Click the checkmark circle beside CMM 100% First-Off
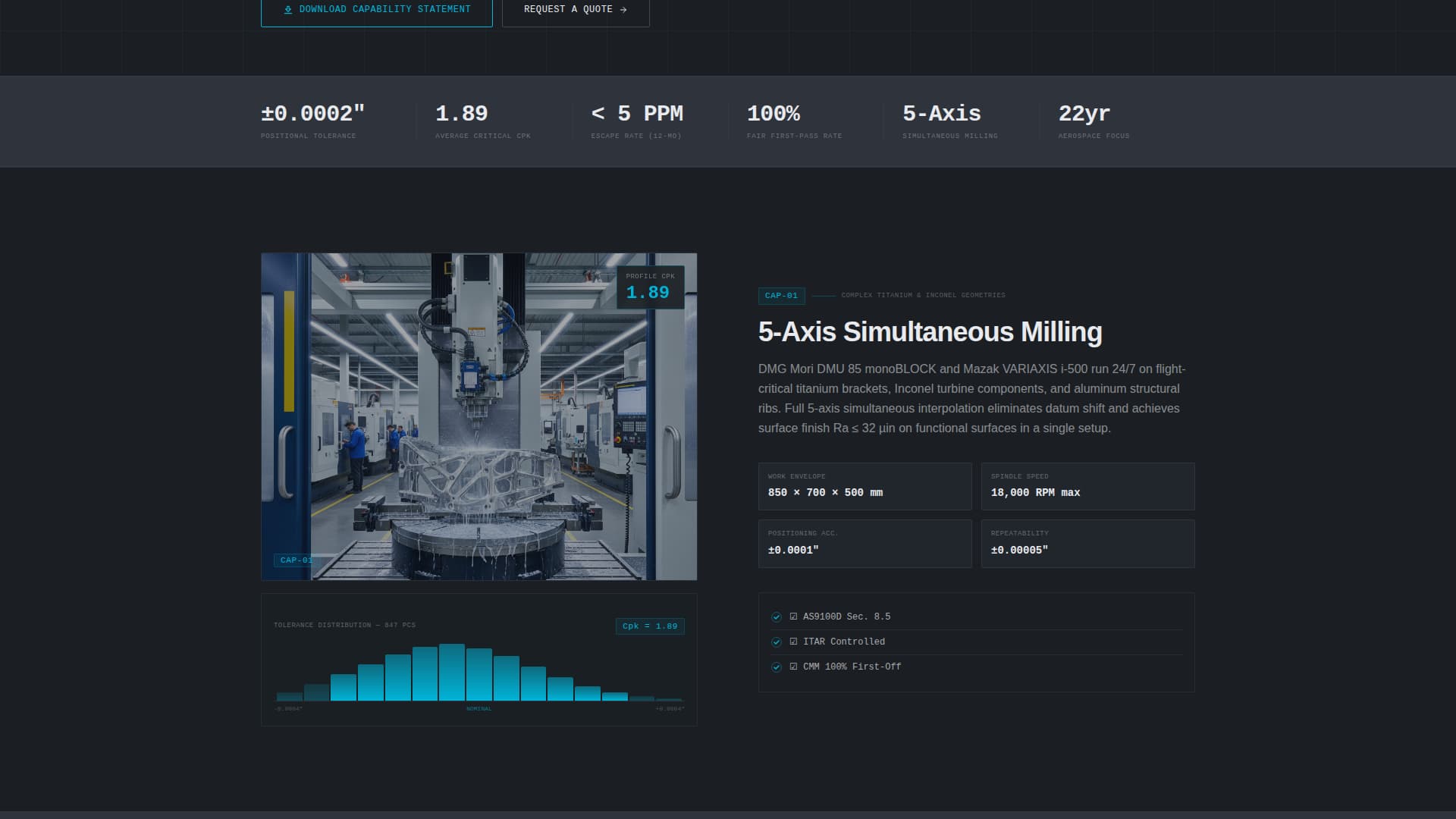Screen dimensions: 1456x819 (777, 667)
